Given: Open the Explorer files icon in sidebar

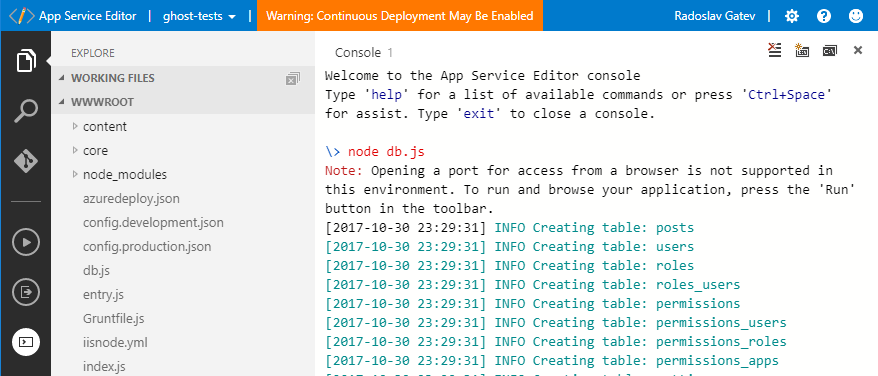Looking at the screenshot, I should [26, 61].
